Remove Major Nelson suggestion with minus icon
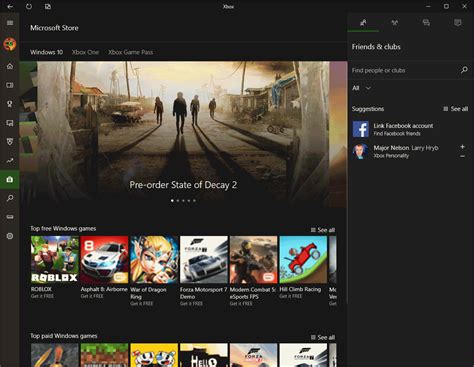 (462, 156)
